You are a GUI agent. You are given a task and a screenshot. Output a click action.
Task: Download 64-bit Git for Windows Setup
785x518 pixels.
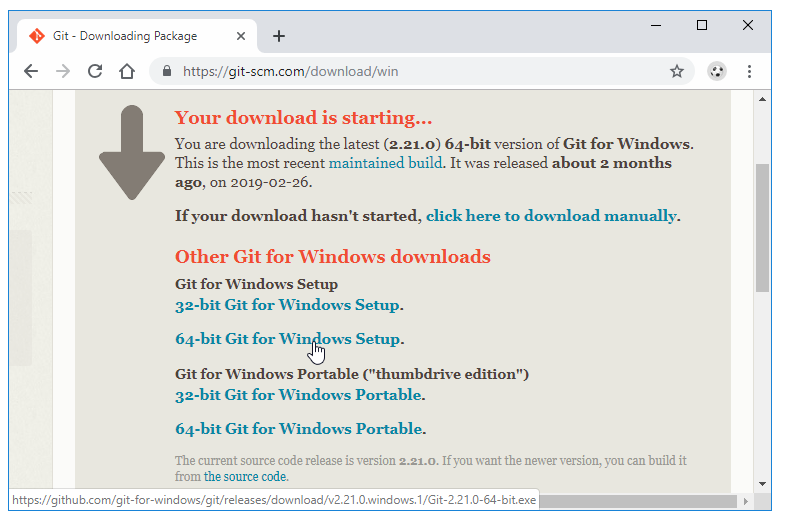287,339
